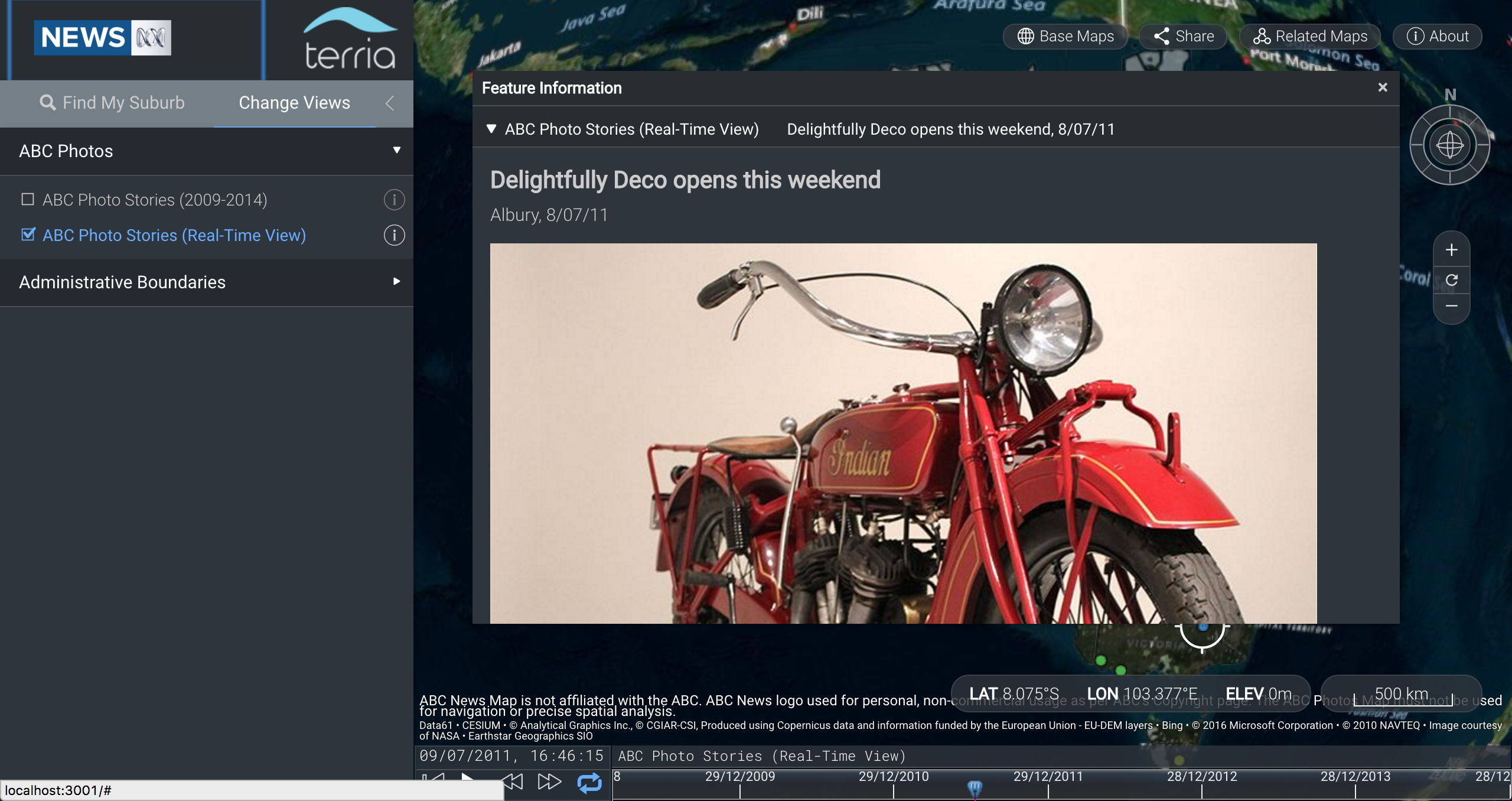This screenshot has height=801, width=1512.
Task: Zoom in on the map
Action: point(1451,250)
